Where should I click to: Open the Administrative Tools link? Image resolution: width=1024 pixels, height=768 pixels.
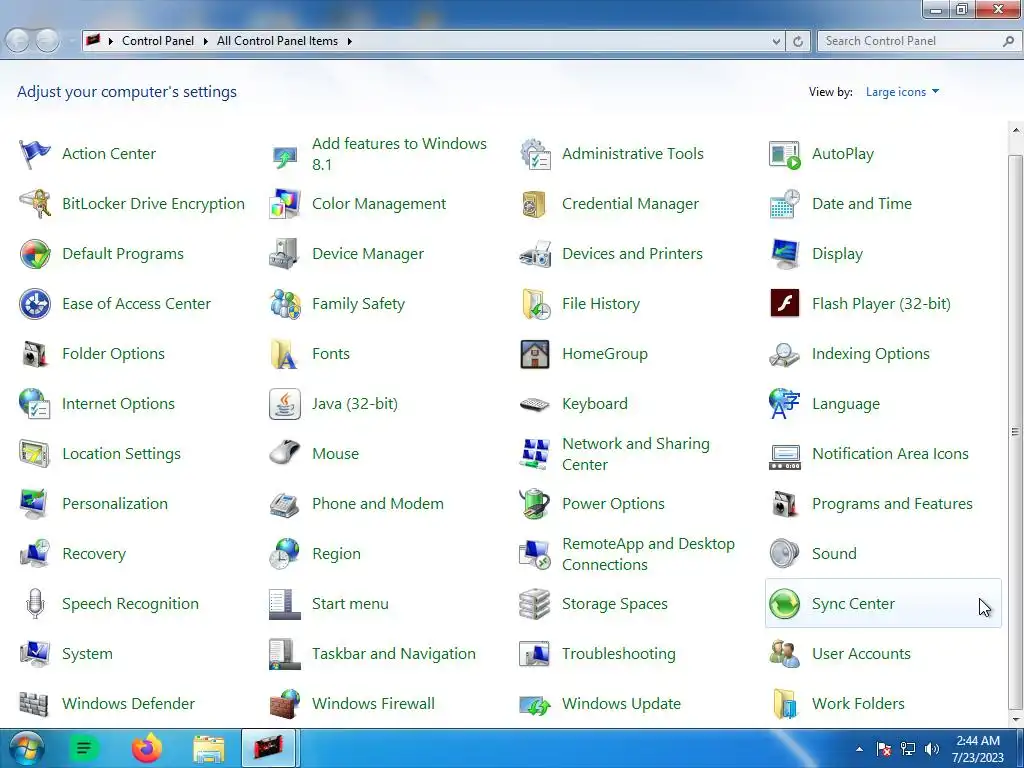[633, 154]
